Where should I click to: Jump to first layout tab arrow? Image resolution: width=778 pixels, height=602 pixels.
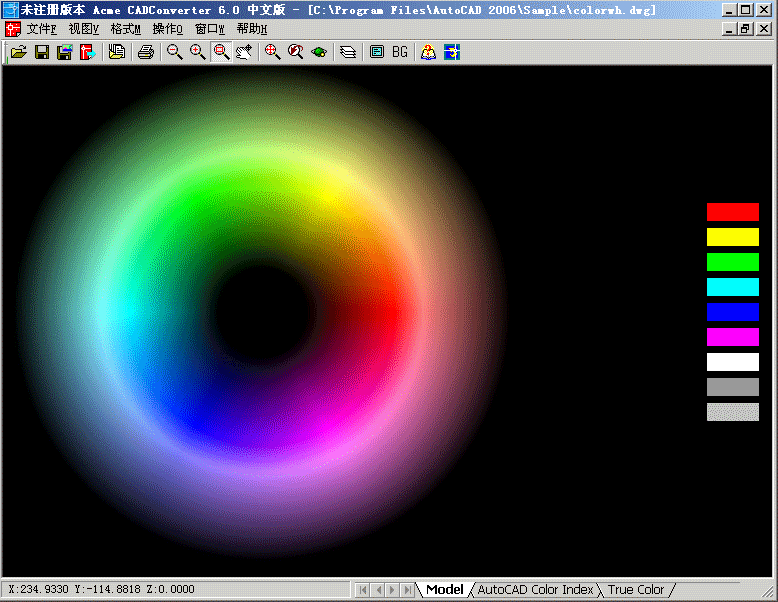363,590
